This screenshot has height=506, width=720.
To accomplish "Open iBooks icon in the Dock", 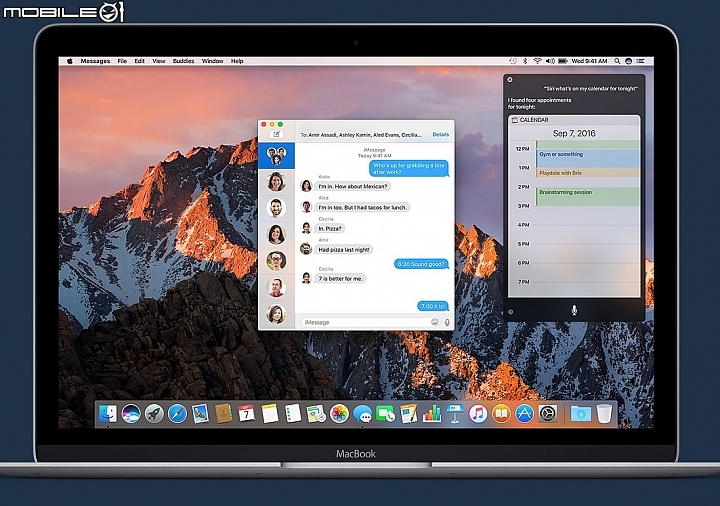I will [501, 414].
